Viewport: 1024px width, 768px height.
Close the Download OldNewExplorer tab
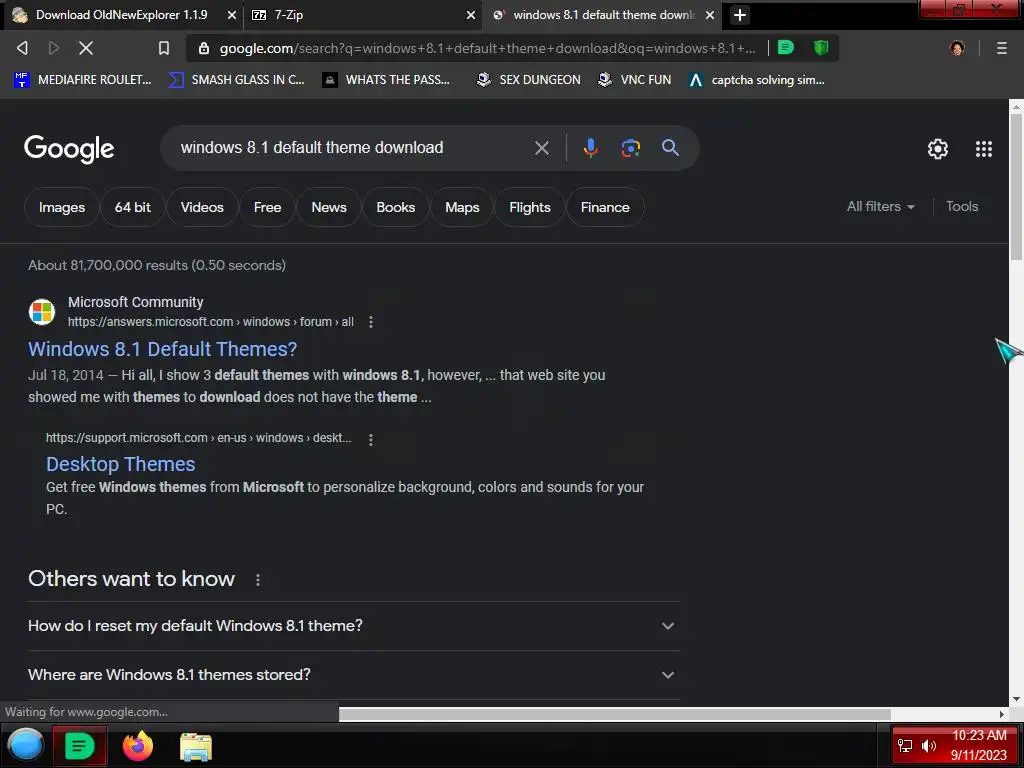point(231,15)
